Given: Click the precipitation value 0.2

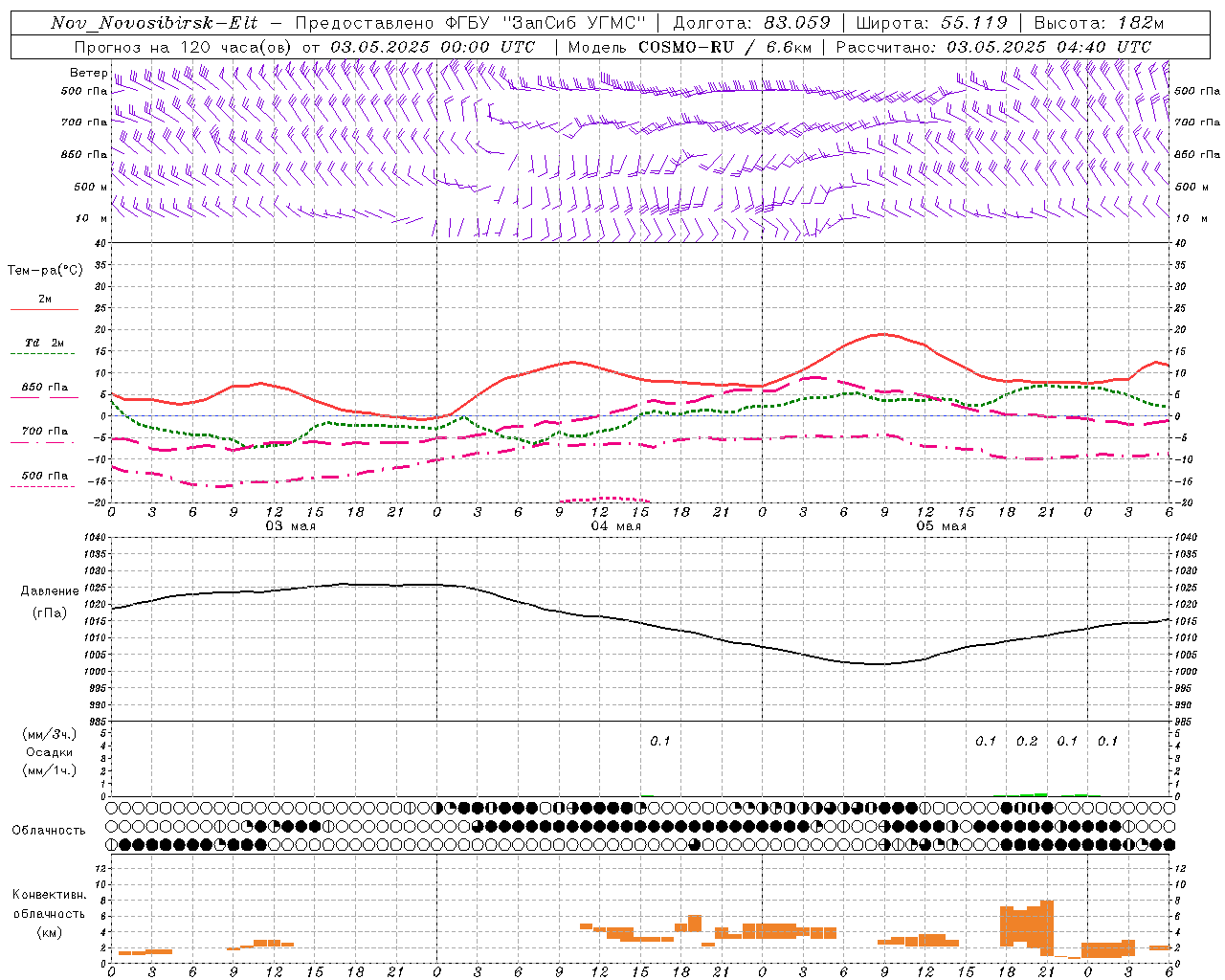Looking at the screenshot, I should (x=1027, y=742).
